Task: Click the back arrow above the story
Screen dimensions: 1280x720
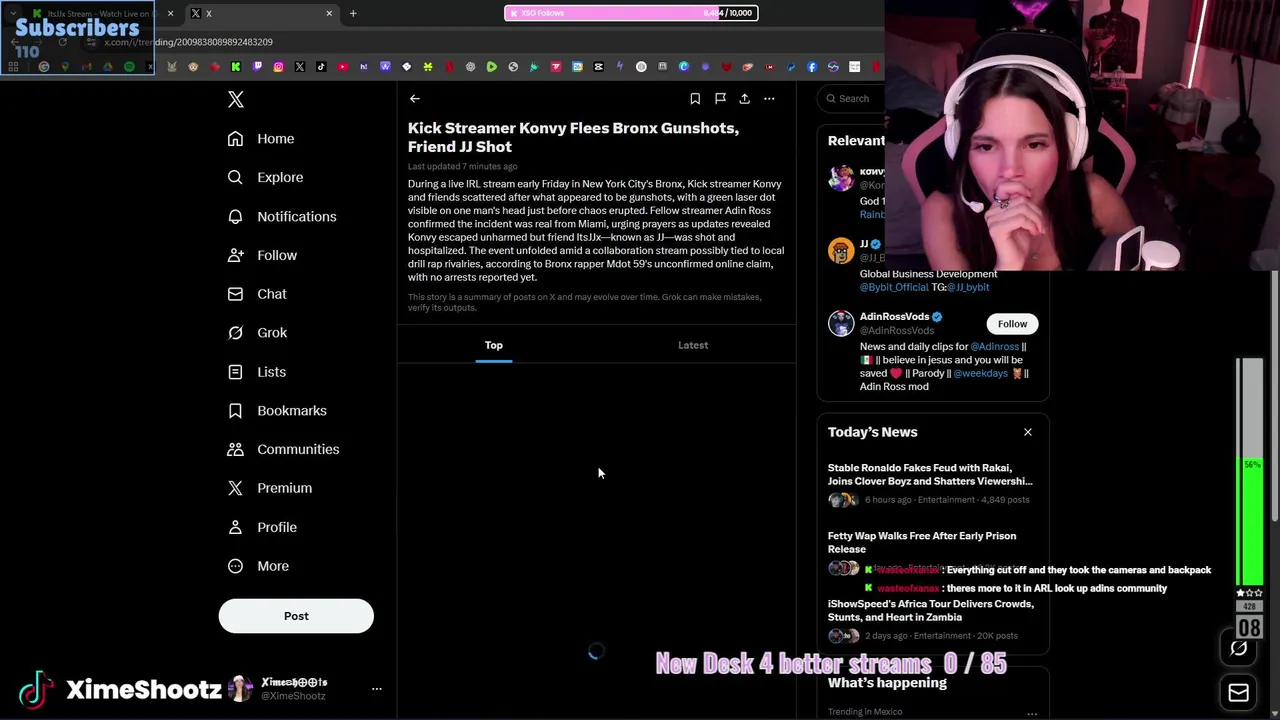Action: coord(414,98)
